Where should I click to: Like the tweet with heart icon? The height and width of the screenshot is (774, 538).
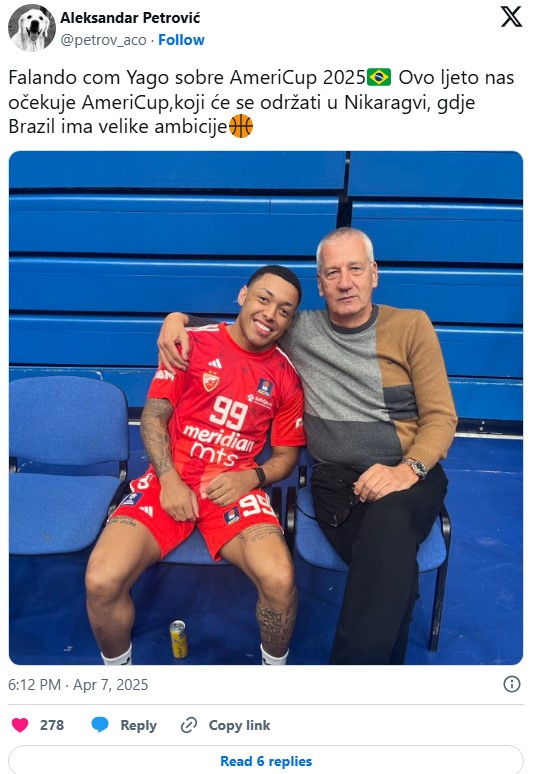pos(20,725)
